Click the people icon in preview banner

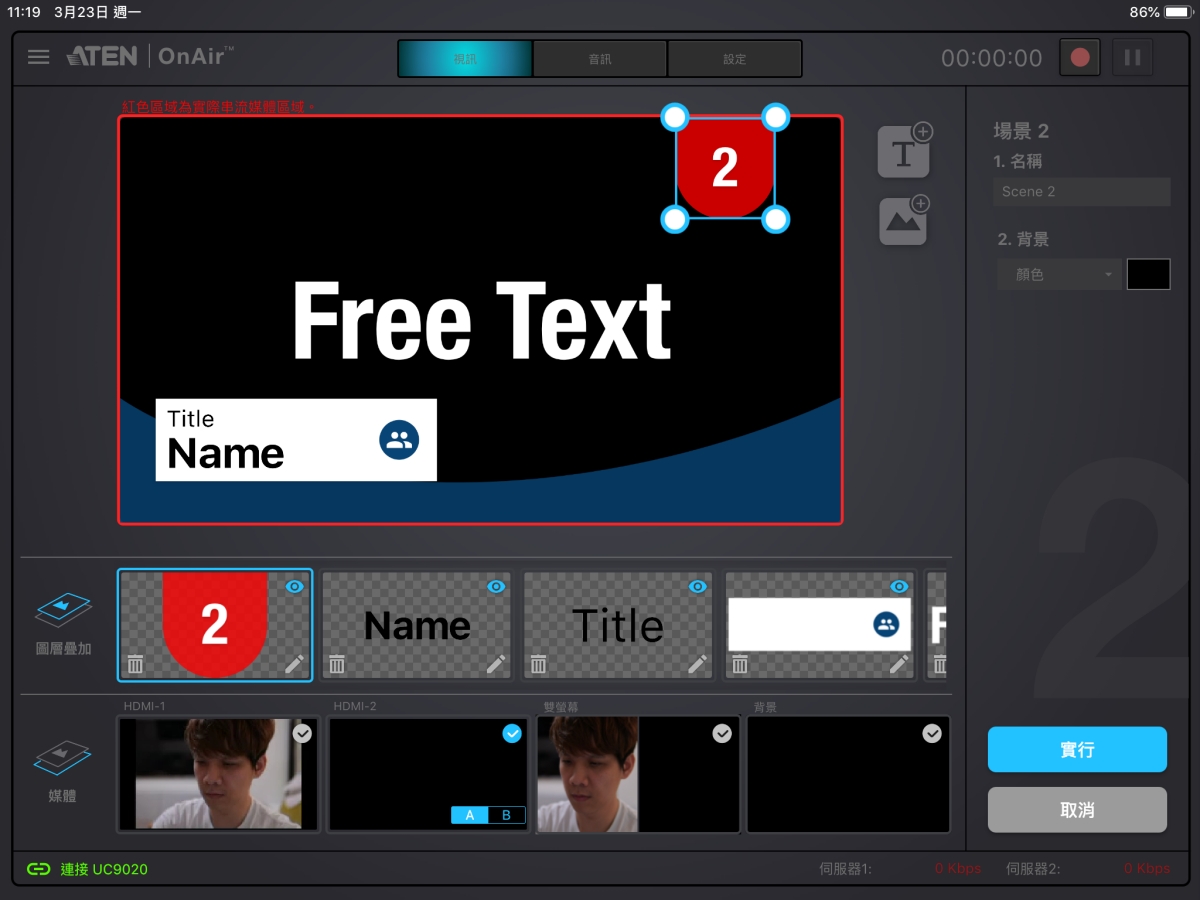(399, 440)
